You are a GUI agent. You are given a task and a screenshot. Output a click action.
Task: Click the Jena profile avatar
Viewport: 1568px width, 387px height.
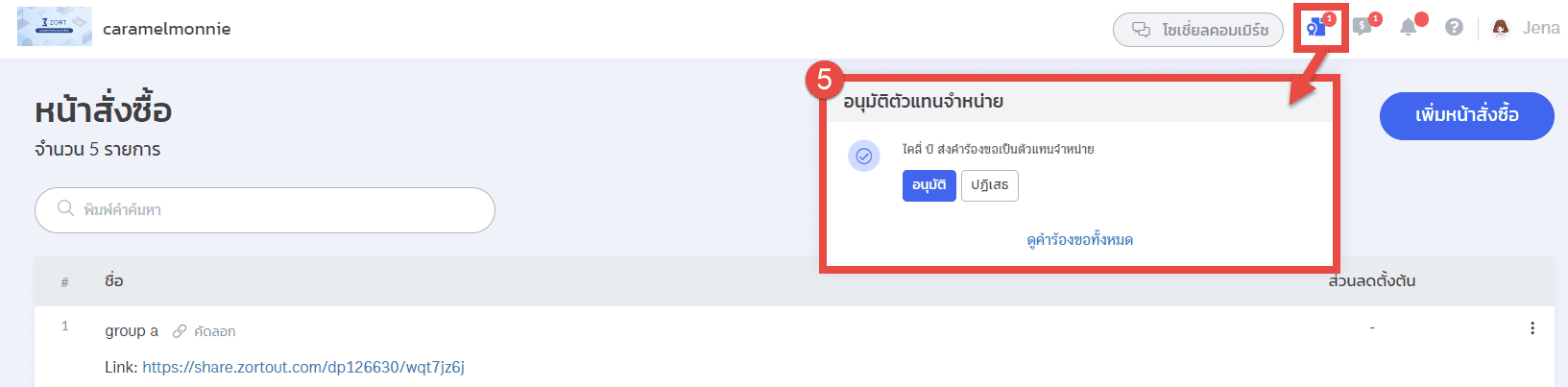point(1500,28)
